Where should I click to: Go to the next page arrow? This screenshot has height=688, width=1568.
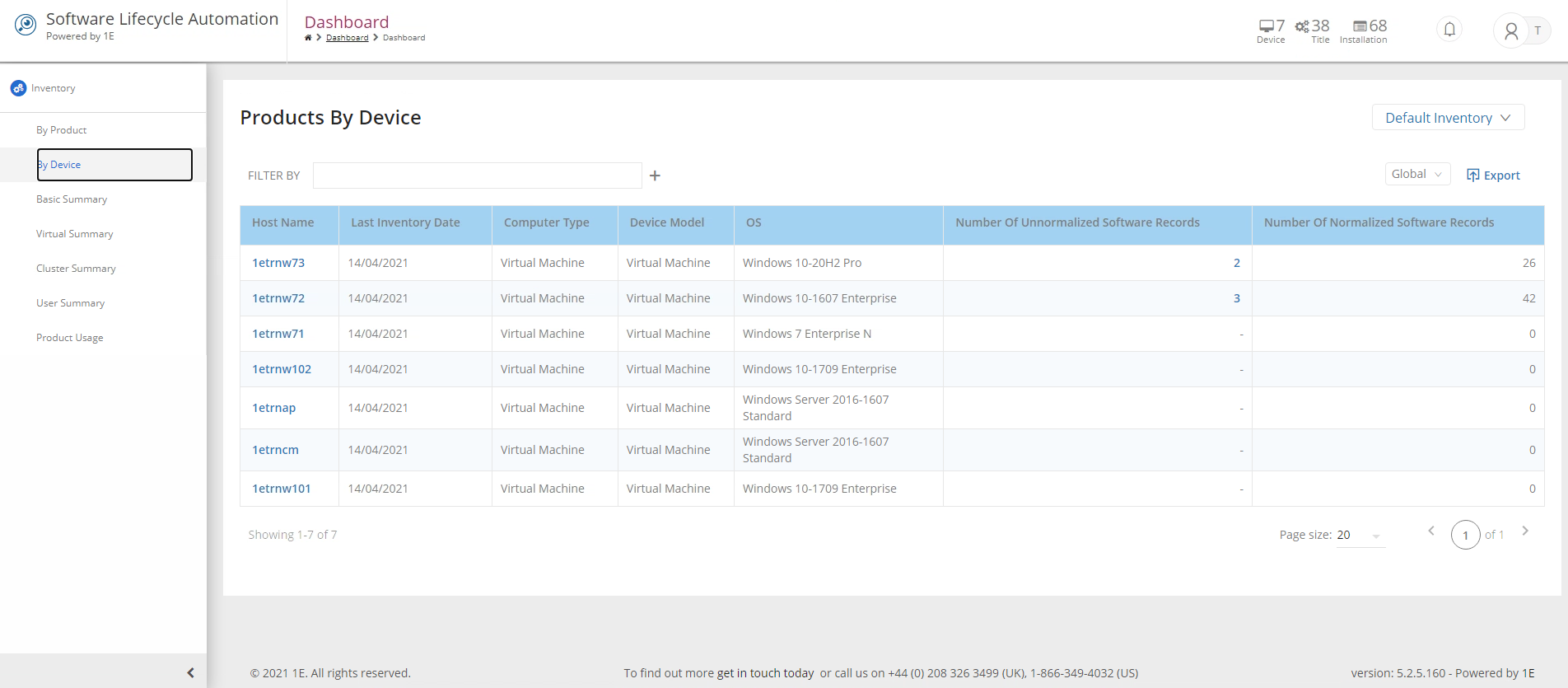pos(1525,531)
